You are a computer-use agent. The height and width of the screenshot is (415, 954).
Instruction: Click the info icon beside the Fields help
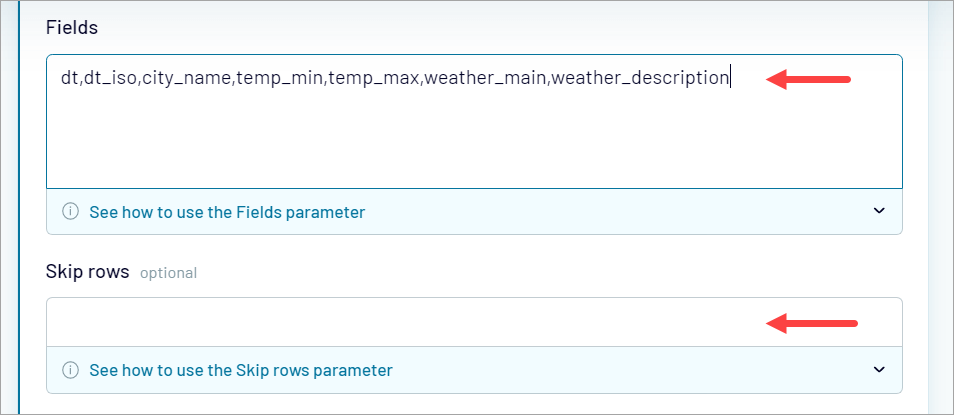coord(71,212)
